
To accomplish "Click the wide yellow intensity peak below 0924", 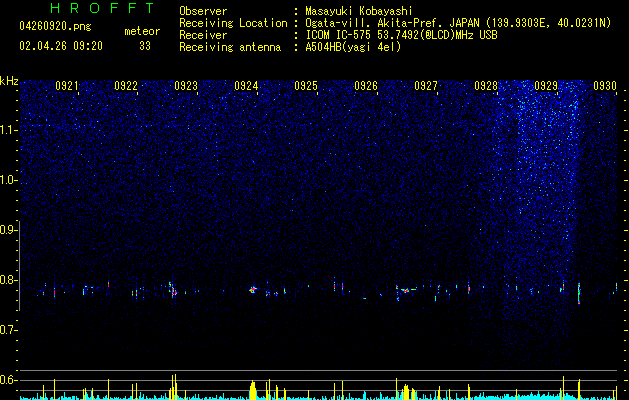I will coord(253,390).
